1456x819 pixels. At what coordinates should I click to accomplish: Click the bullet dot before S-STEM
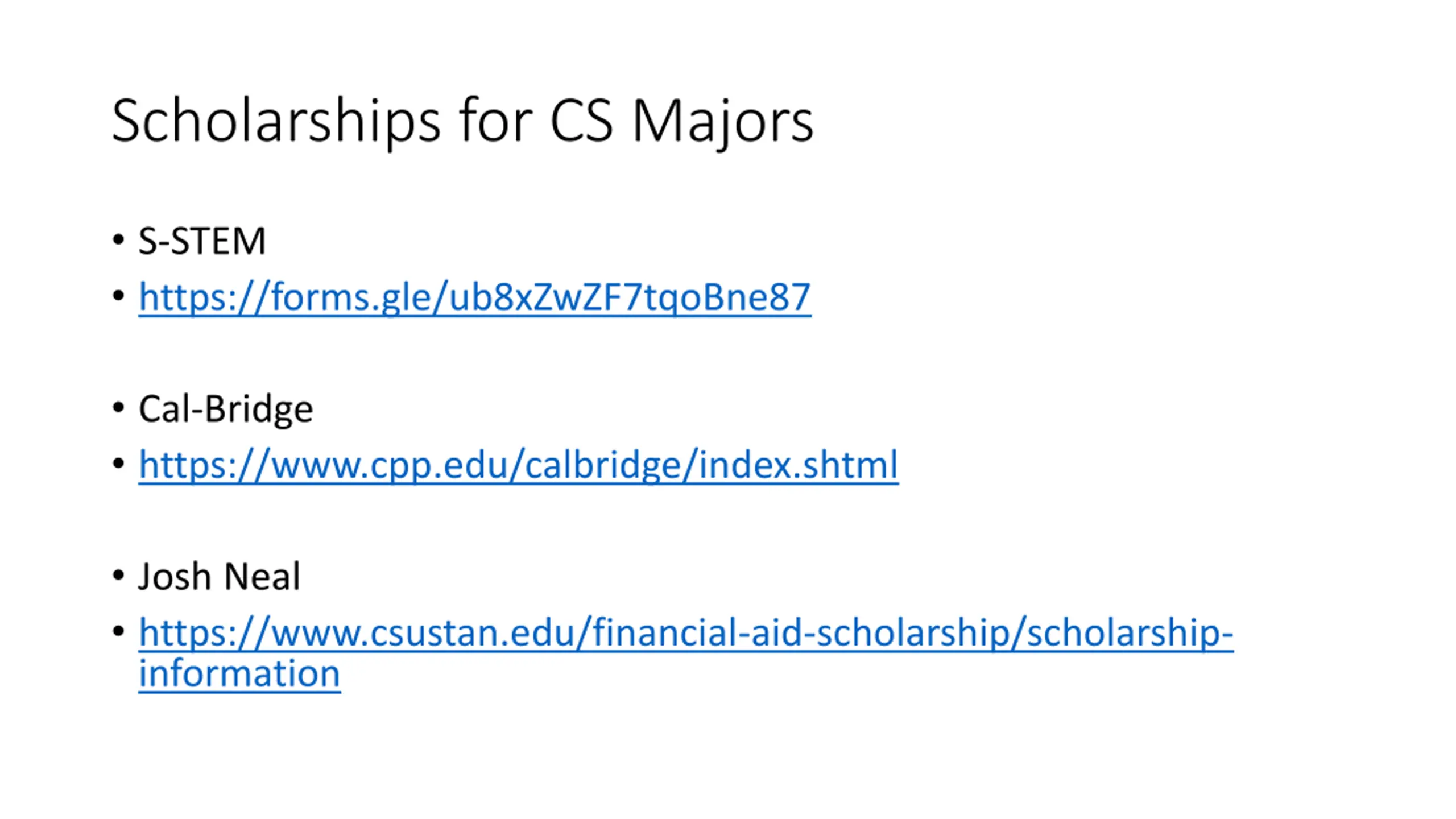118,239
